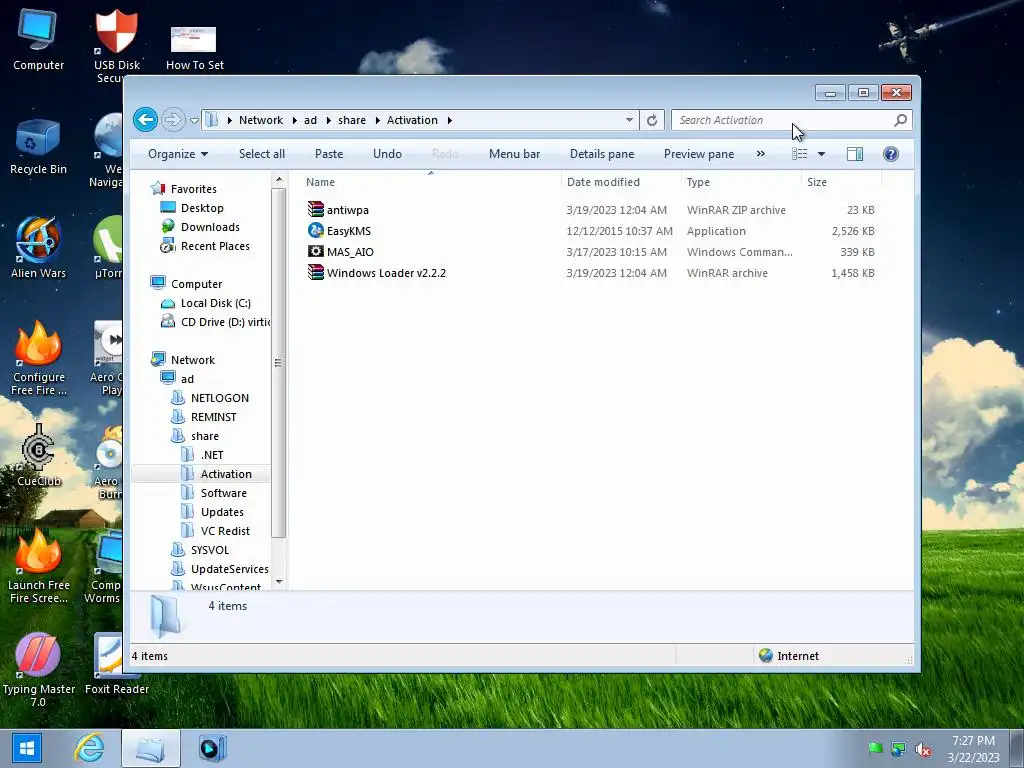
Task: Open the Recycle Bin desktop icon
Action: pos(38,147)
